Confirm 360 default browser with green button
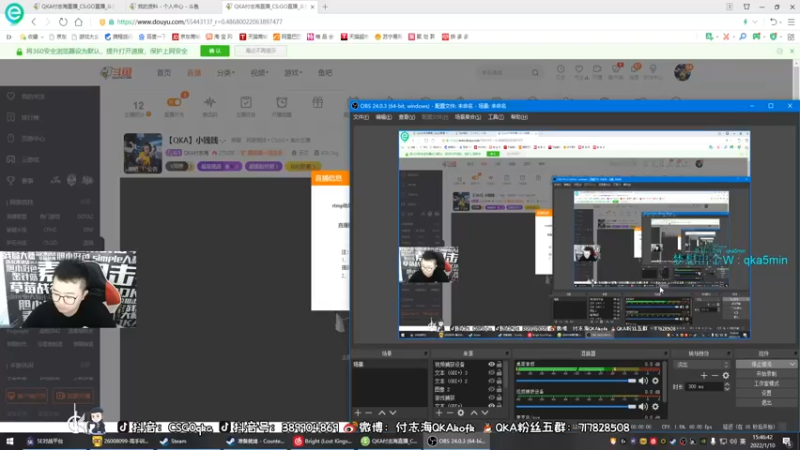The image size is (800, 450). pyautogui.click(x=215, y=51)
